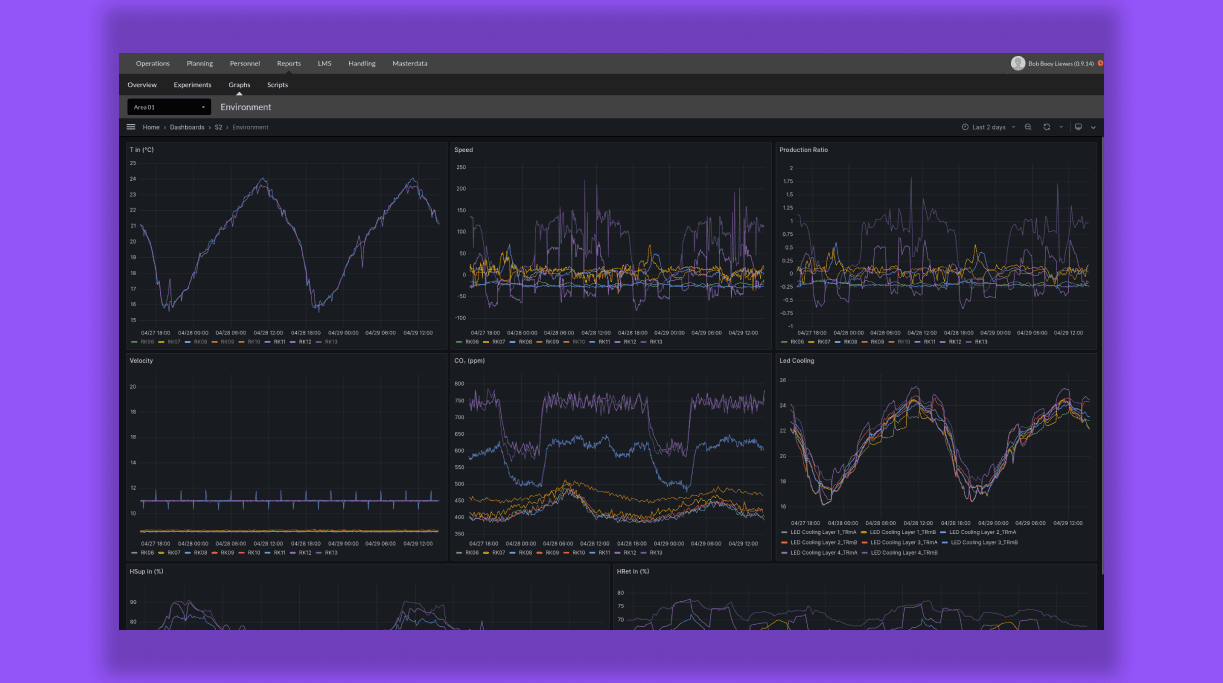
Task: Toggle LED Cooling Layer 3_TRmB series
Action: 984,542
